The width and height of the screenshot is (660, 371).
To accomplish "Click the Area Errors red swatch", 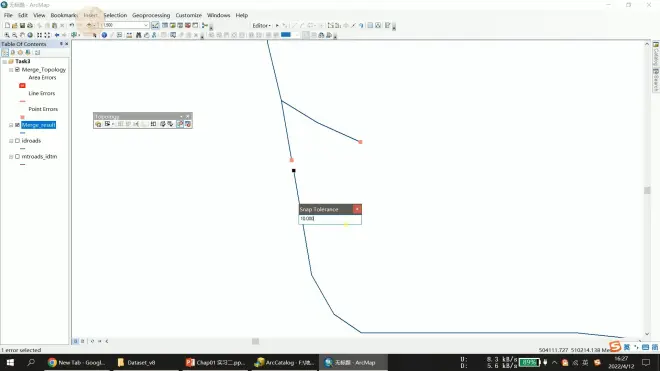I will click(22, 85).
